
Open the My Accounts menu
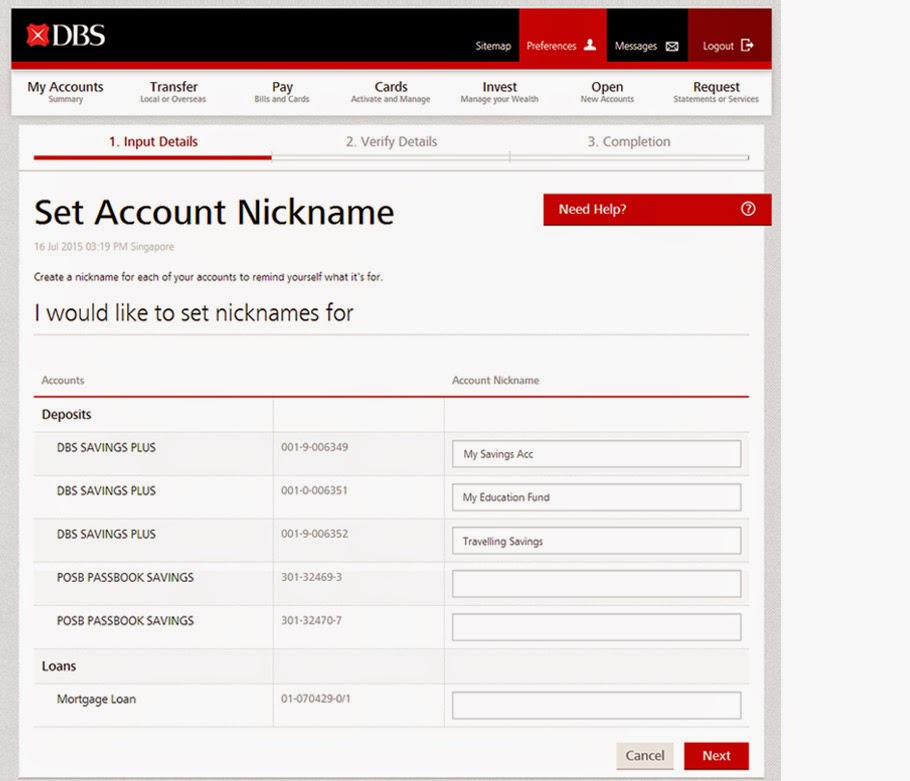point(65,92)
